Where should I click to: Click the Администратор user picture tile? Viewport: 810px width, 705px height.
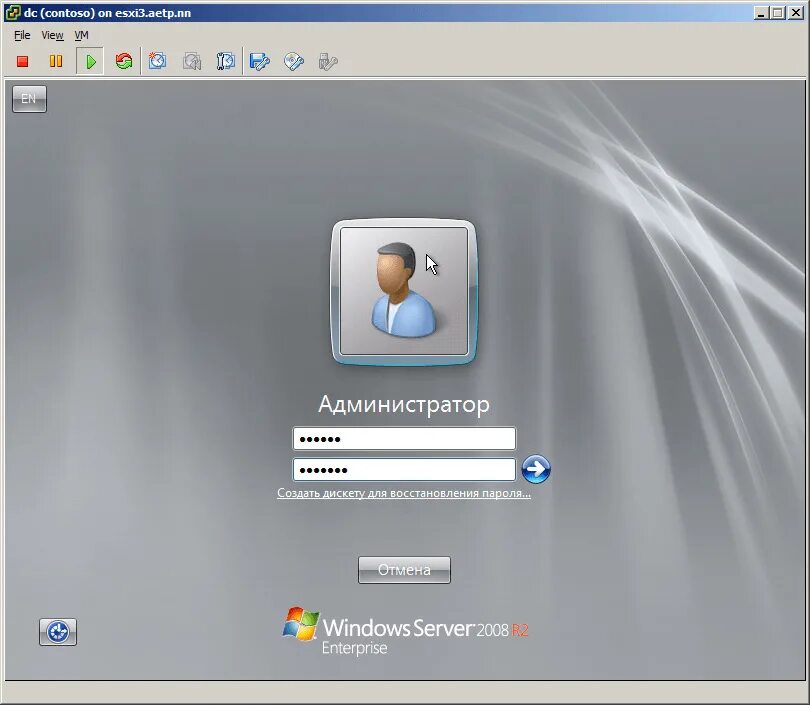pyautogui.click(x=404, y=292)
